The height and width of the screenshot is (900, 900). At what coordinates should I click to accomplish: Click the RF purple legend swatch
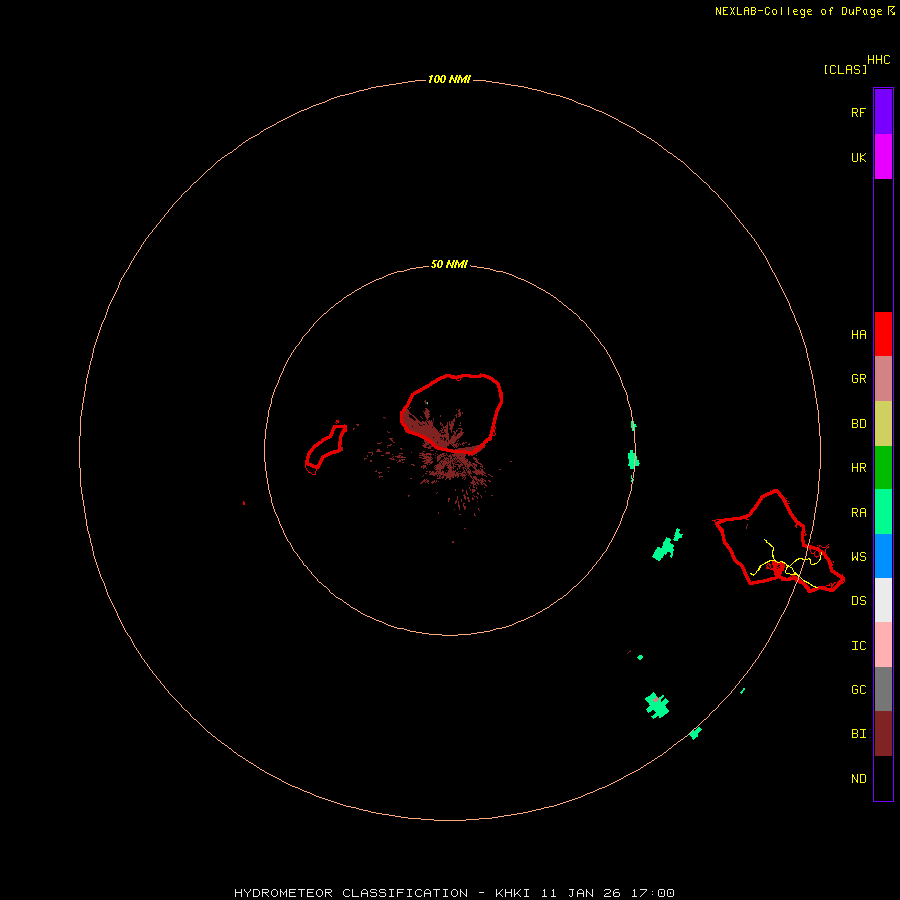(x=883, y=112)
